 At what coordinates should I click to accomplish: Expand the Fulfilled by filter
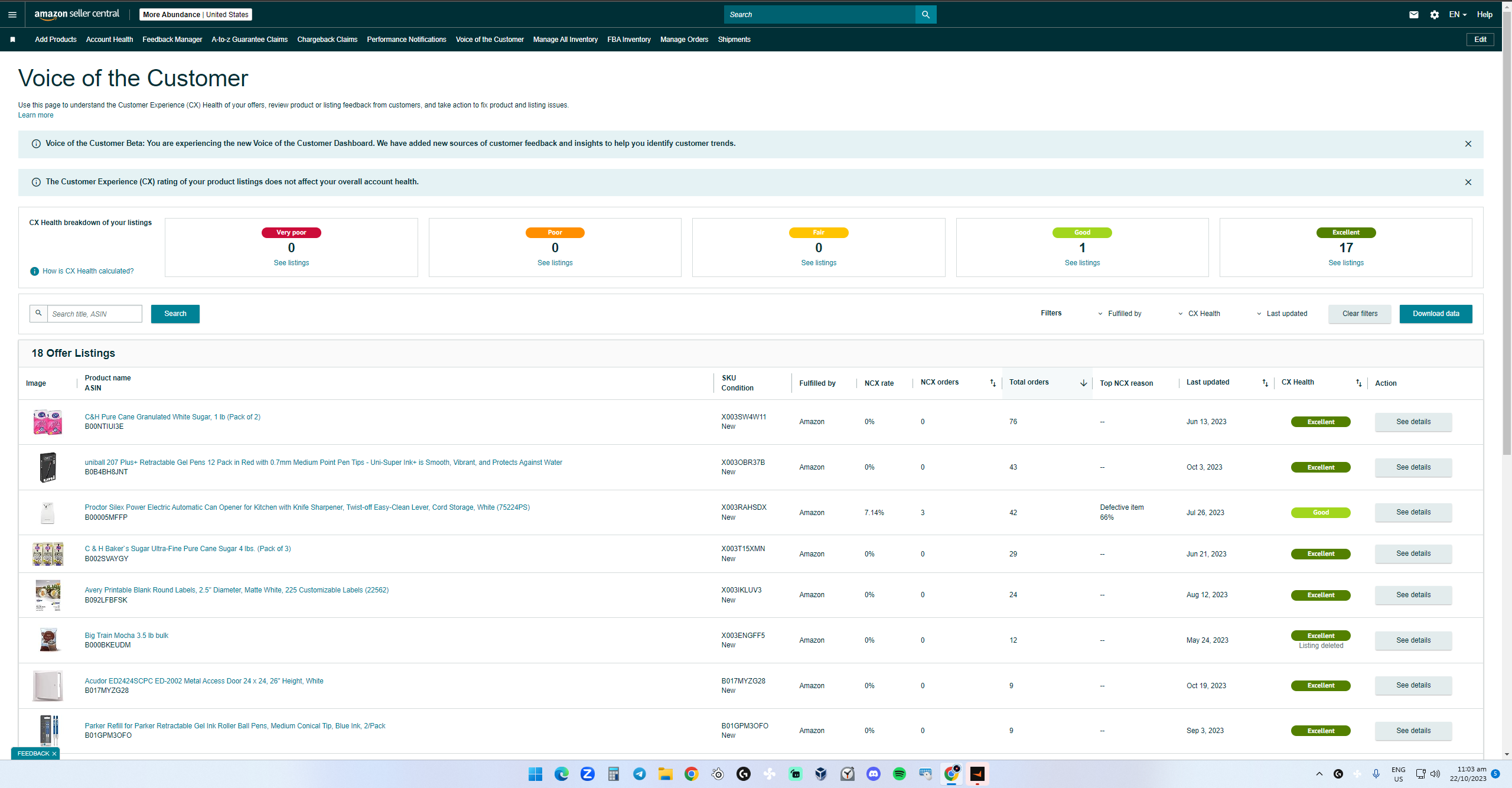pyautogui.click(x=1120, y=314)
